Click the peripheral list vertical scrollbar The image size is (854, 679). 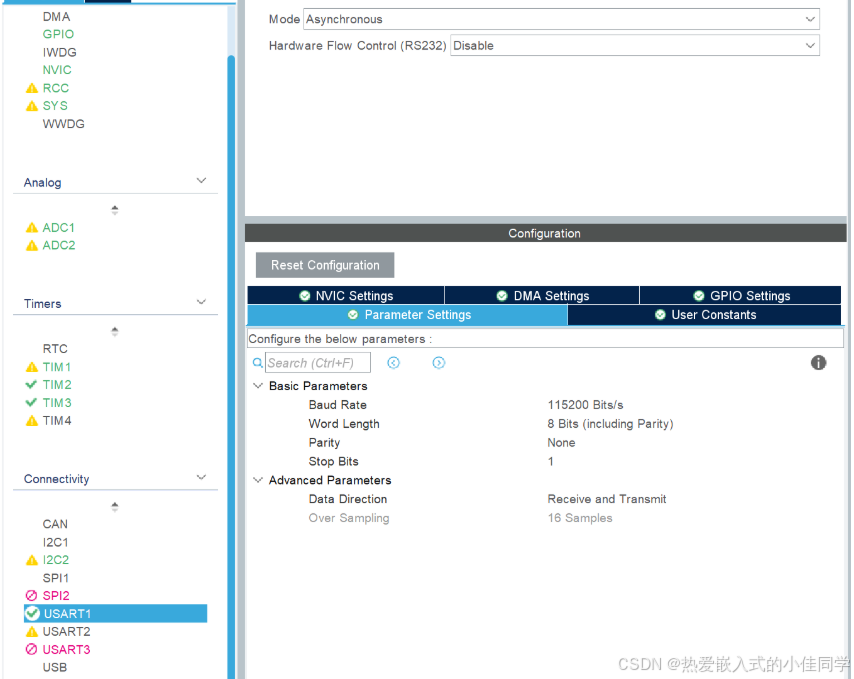coord(231,365)
